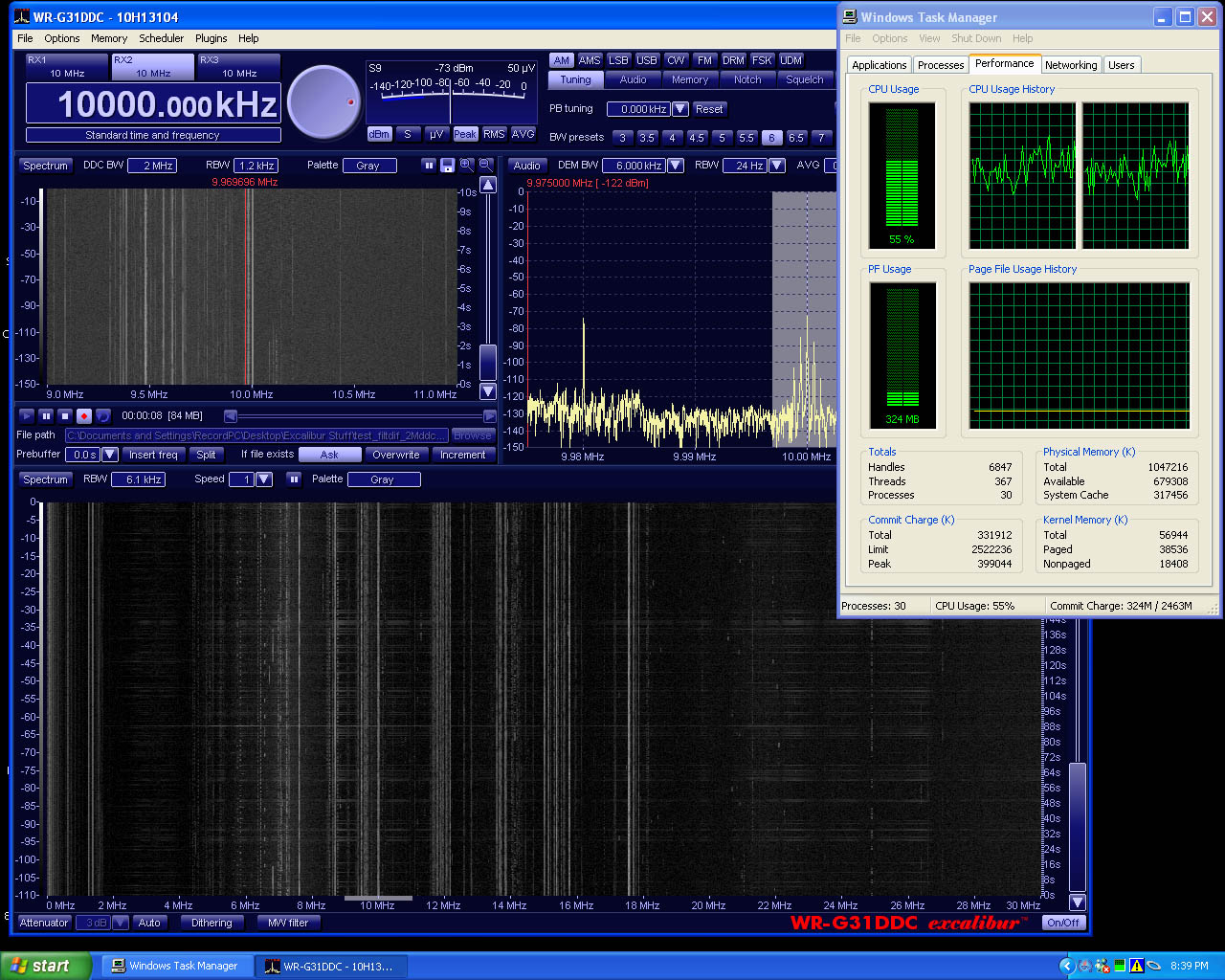Open DEM BW dropdown arrow
This screenshot has height=980, width=1225.
pyautogui.click(x=676, y=166)
